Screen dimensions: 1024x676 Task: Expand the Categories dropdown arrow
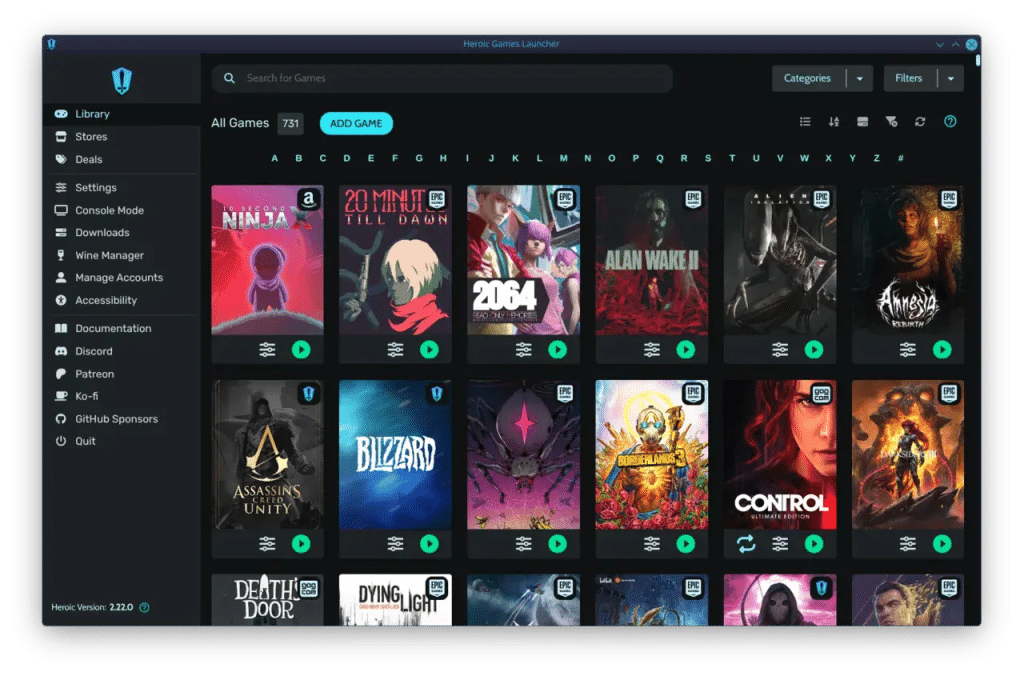click(860, 78)
